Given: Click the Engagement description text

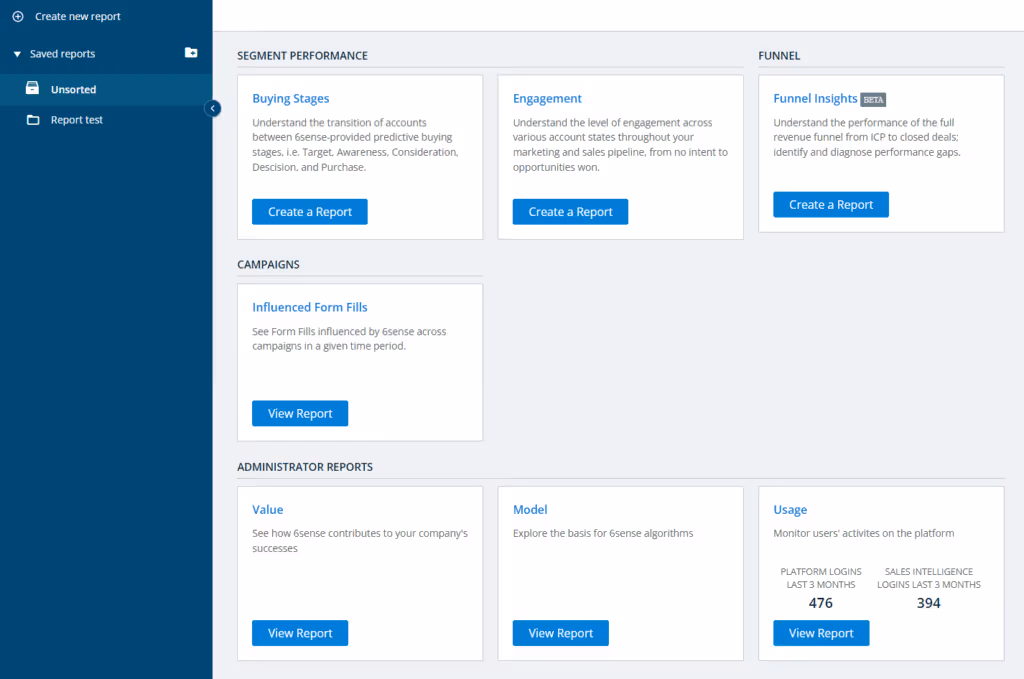Looking at the screenshot, I should click(620, 145).
